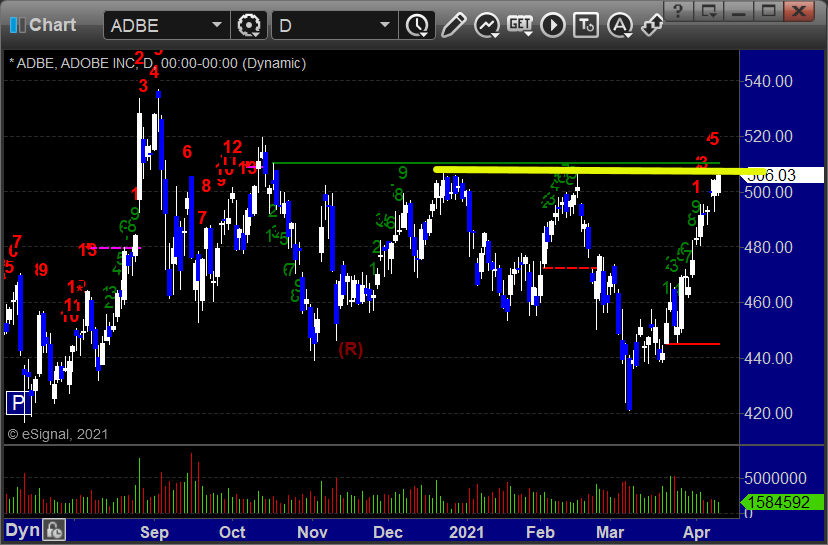Click the P marker on the chart
828x545 pixels.
pos(18,403)
